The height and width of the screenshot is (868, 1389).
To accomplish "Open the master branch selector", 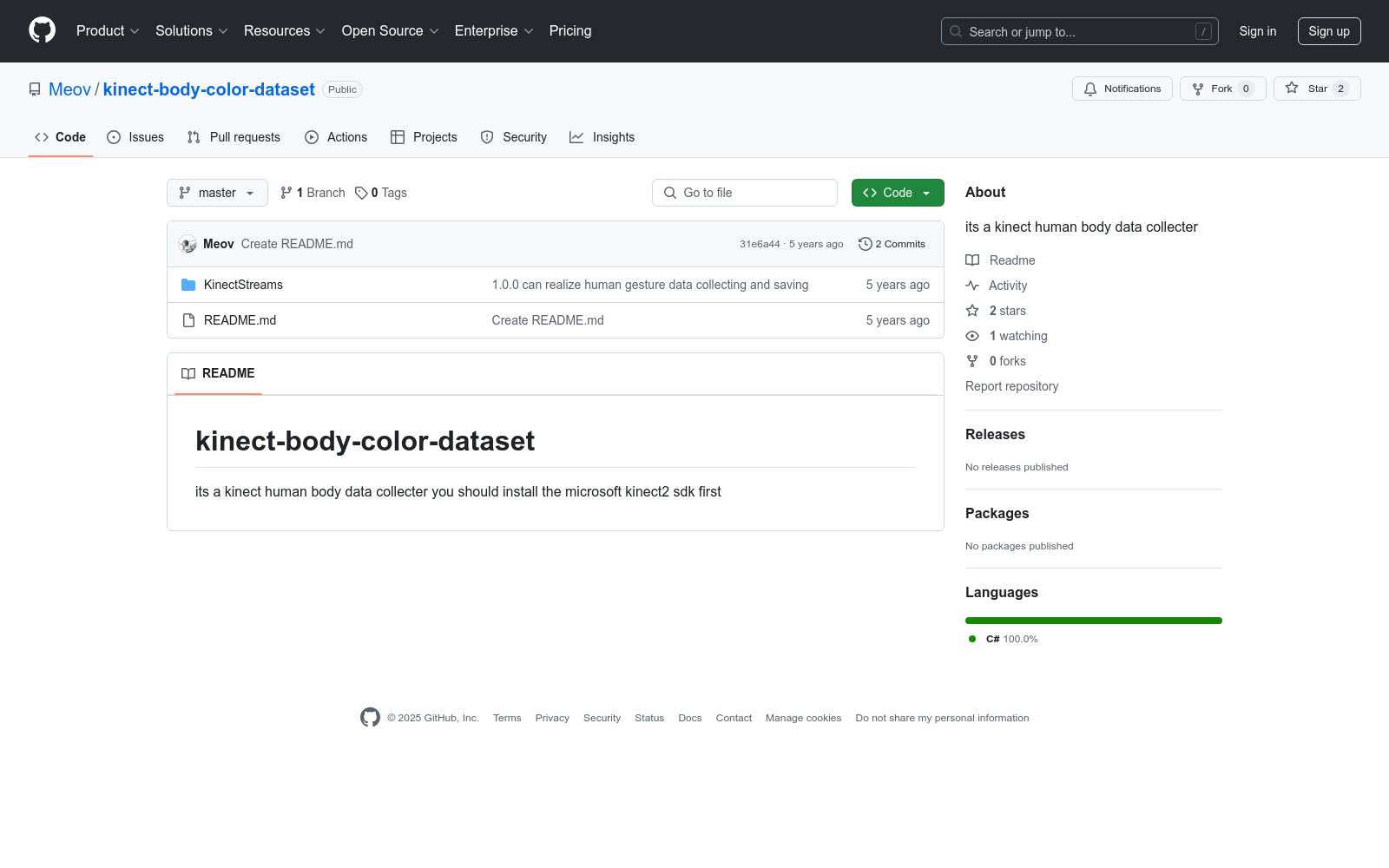I will click(x=217, y=193).
